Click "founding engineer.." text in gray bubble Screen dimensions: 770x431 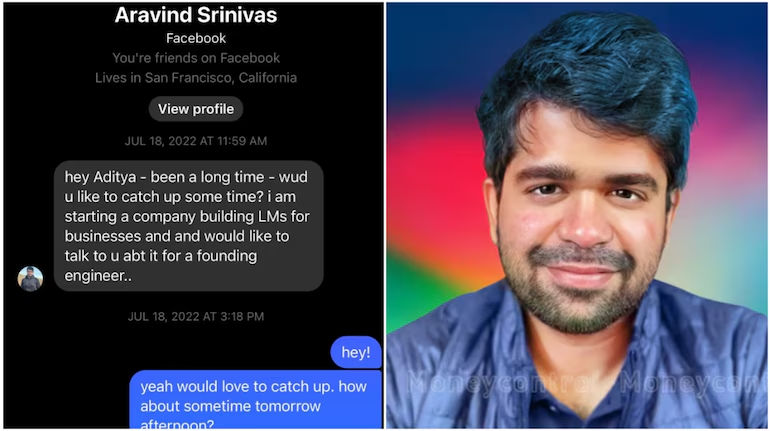pyautogui.click(x=161, y=266)
